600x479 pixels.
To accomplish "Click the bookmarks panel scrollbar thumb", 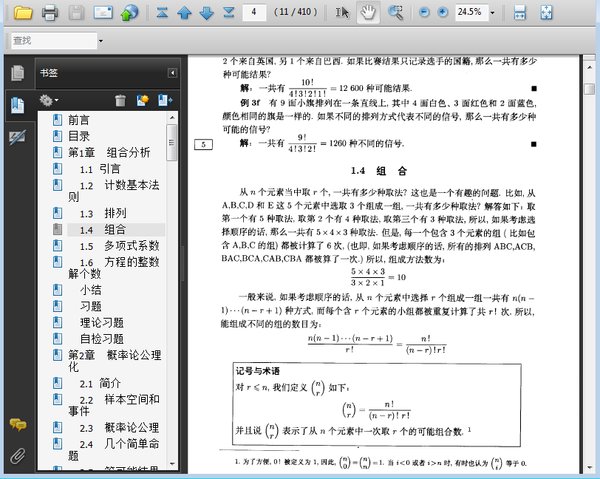I will point(172,142).
